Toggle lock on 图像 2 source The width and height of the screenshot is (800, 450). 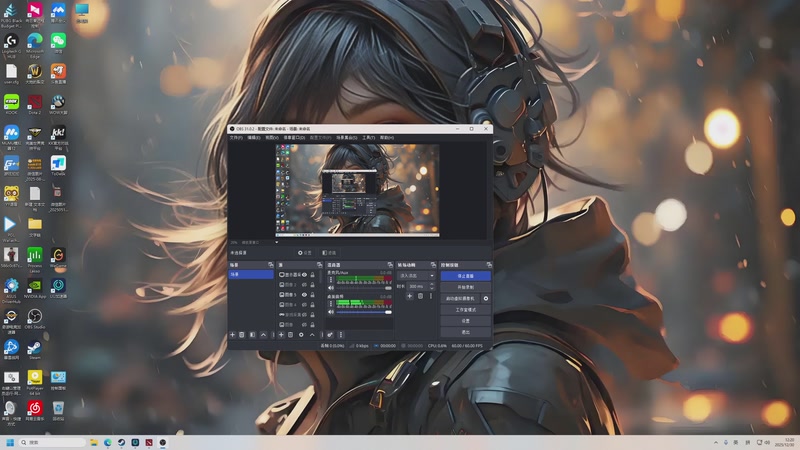[313, 285]
